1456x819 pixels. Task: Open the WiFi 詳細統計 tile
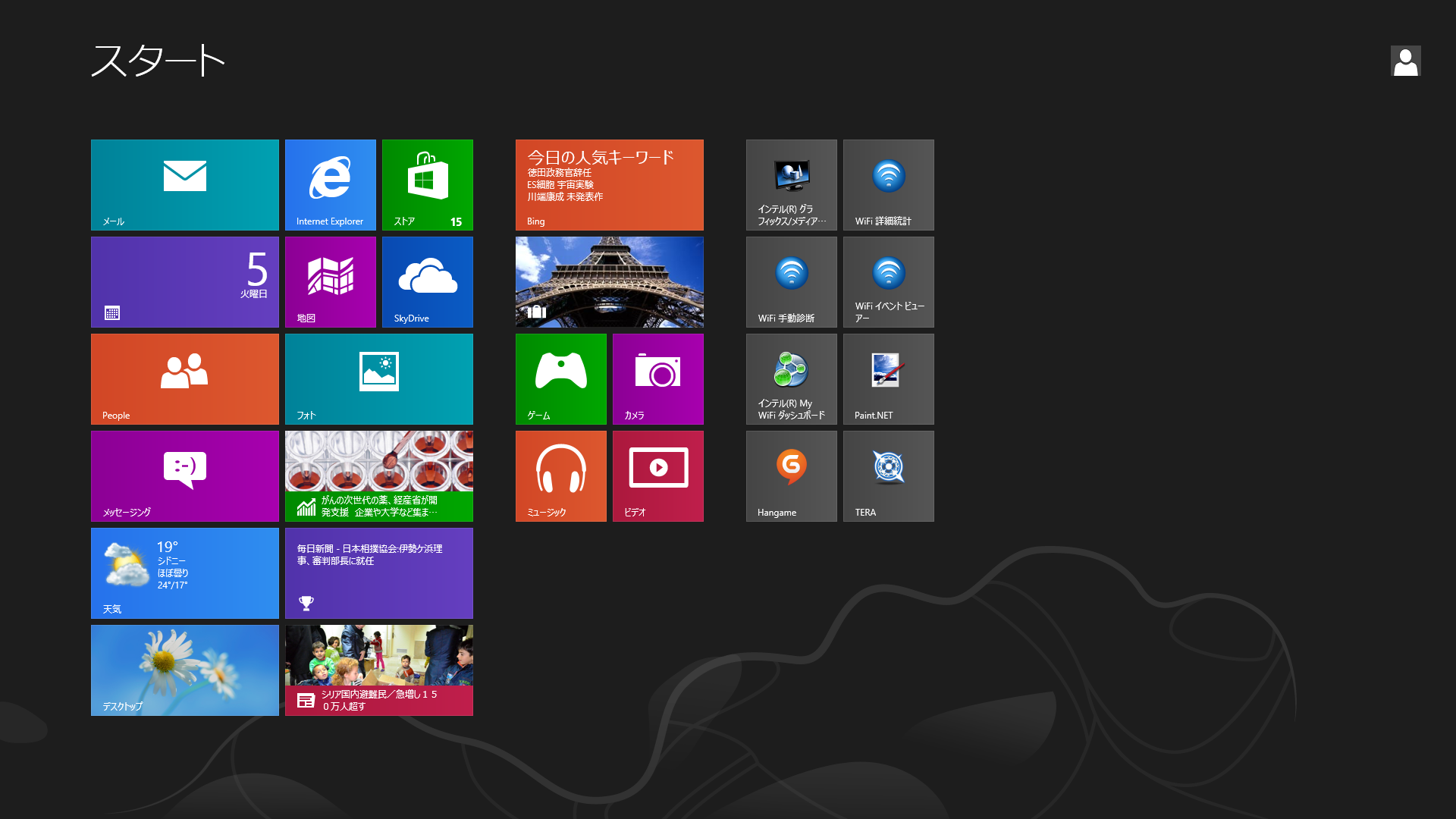pyautogui.click(x=888, y=184)
